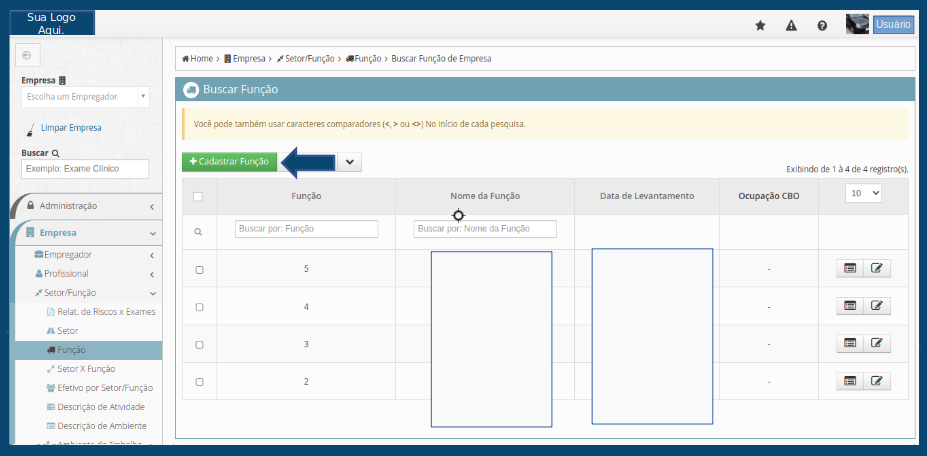Click the edit pencil icon for row 4
927x456 pixels.
tap(877, 306)
